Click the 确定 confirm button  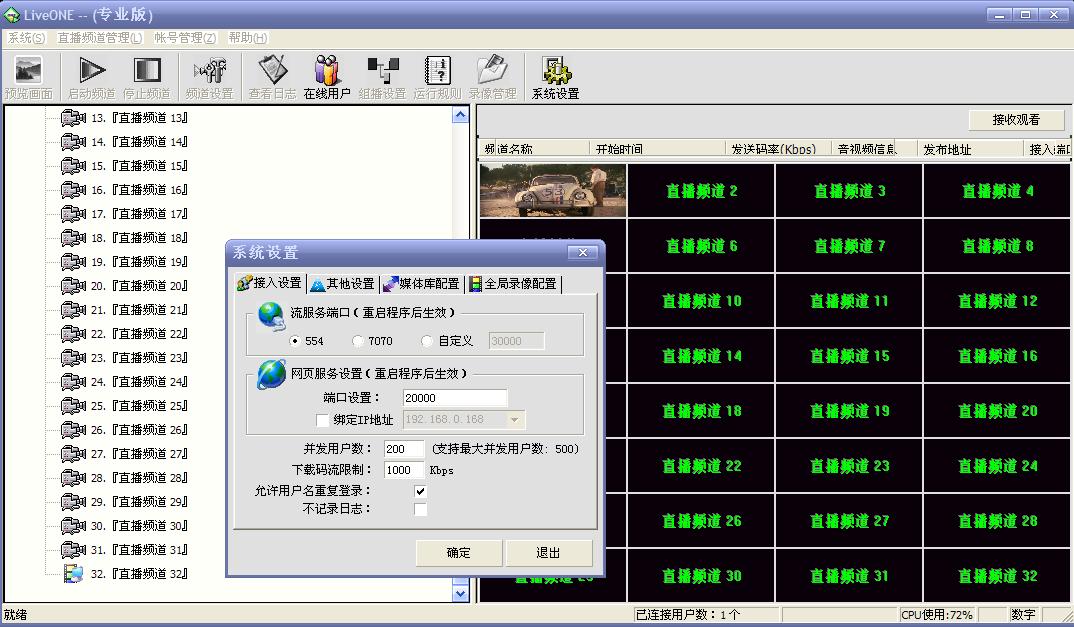[459, 552]
